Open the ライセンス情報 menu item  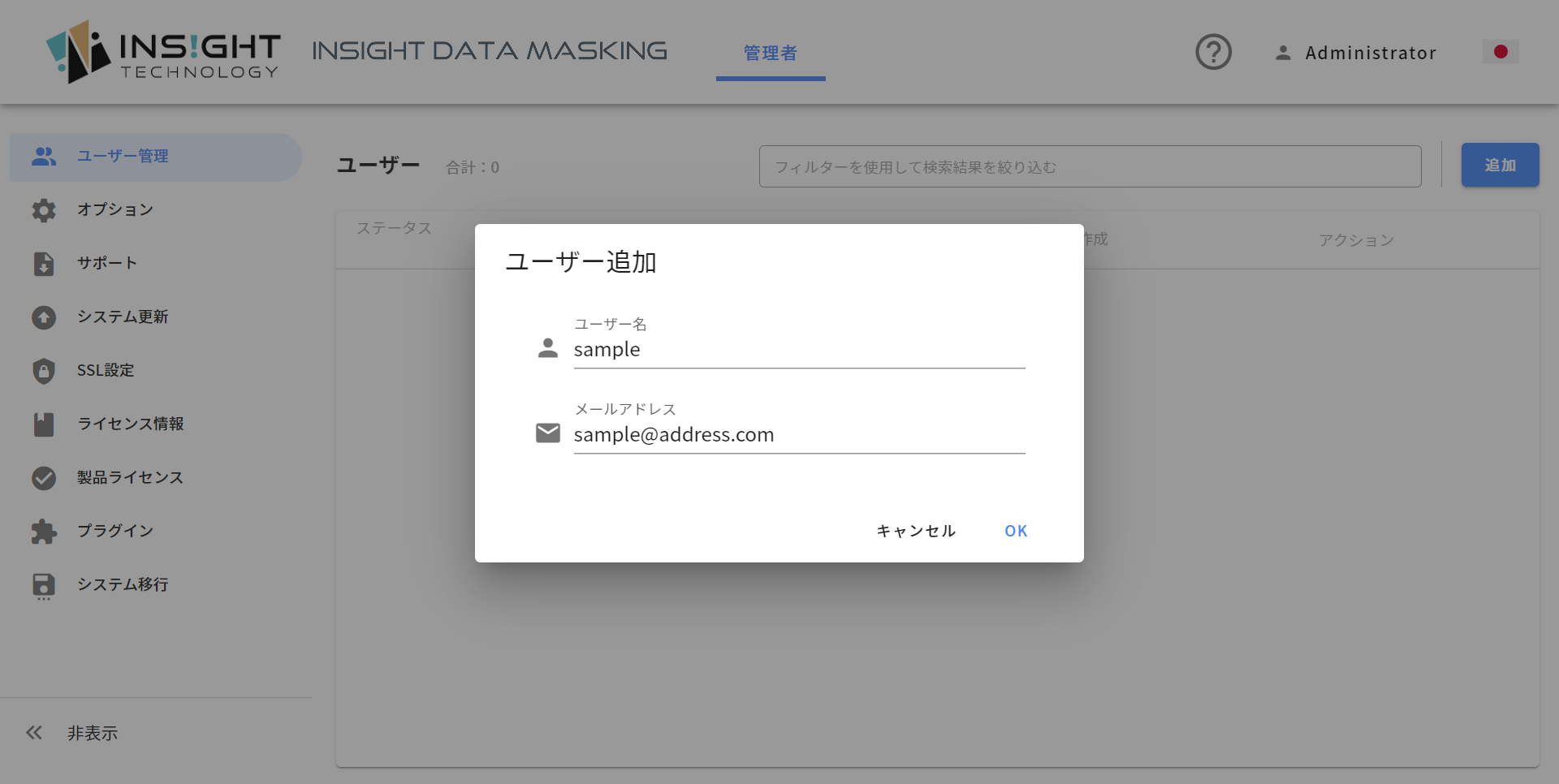pyautogui.click(x=130, y=424)
